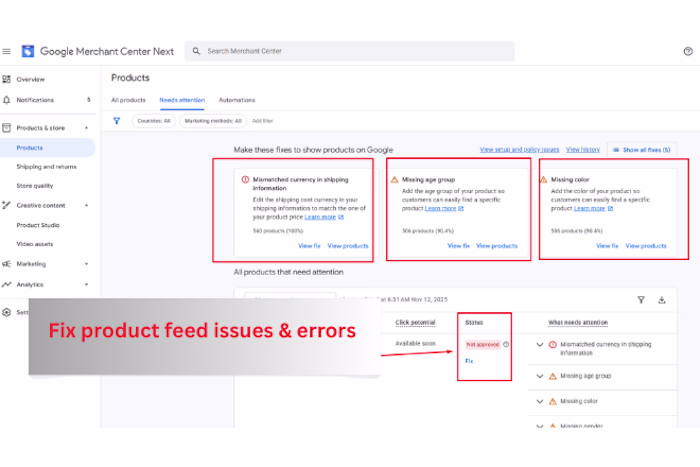Switch to the All products tab
This screenshot has height=467, width=700.
(x=128, y=100)
